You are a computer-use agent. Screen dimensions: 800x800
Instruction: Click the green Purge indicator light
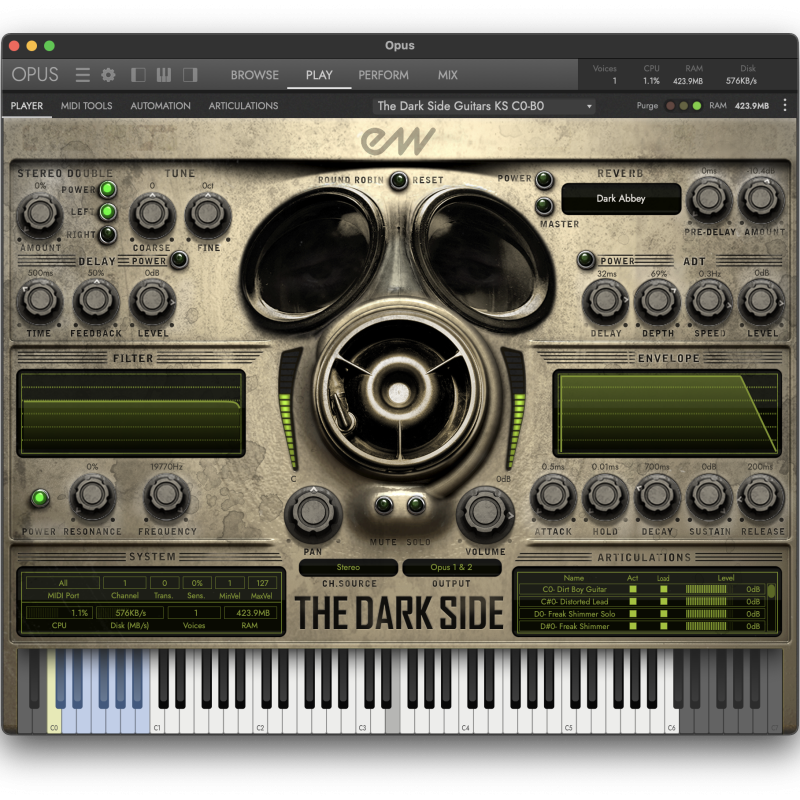point(697,106)
